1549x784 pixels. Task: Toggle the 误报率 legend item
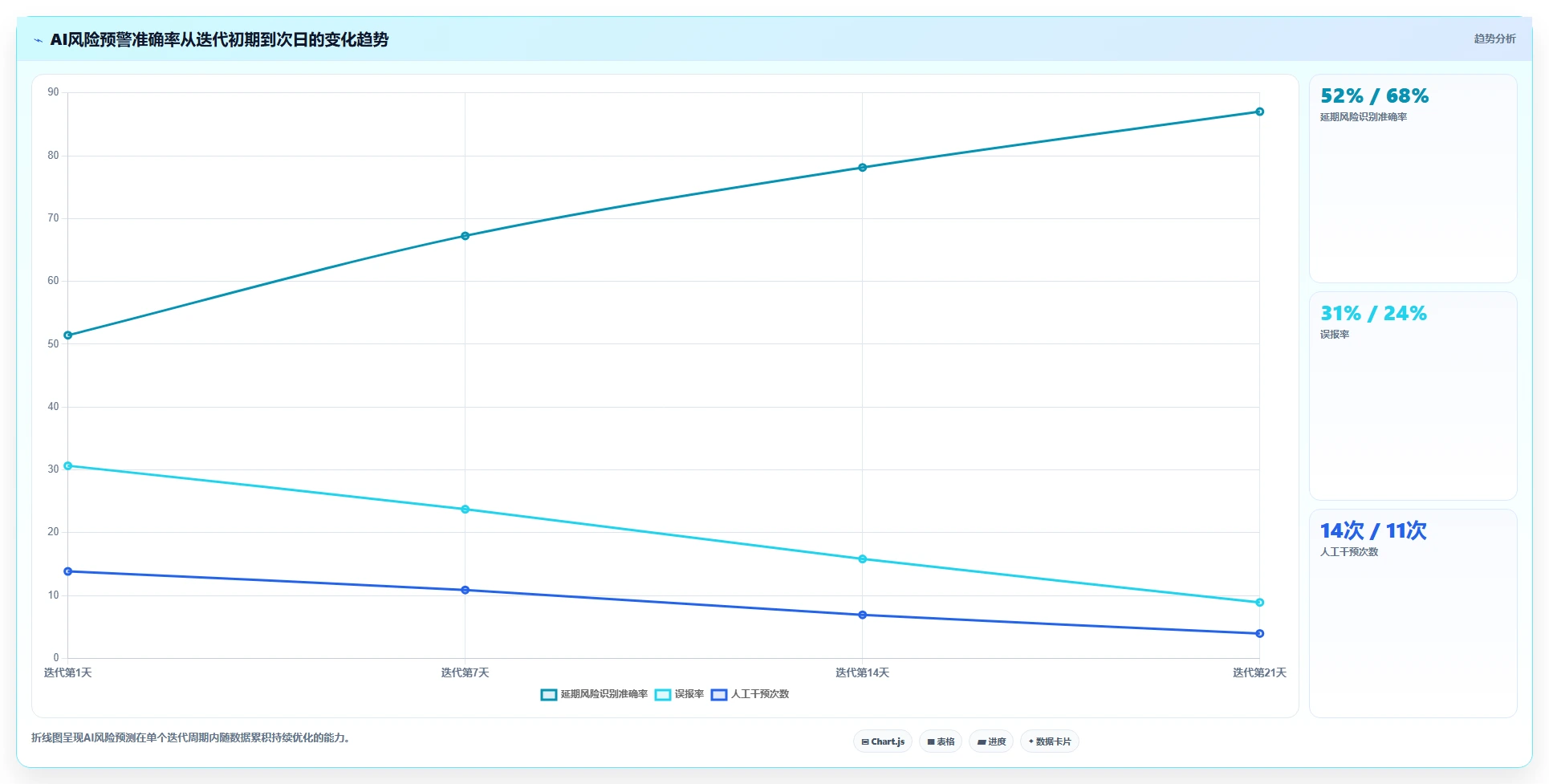[679, 694]
